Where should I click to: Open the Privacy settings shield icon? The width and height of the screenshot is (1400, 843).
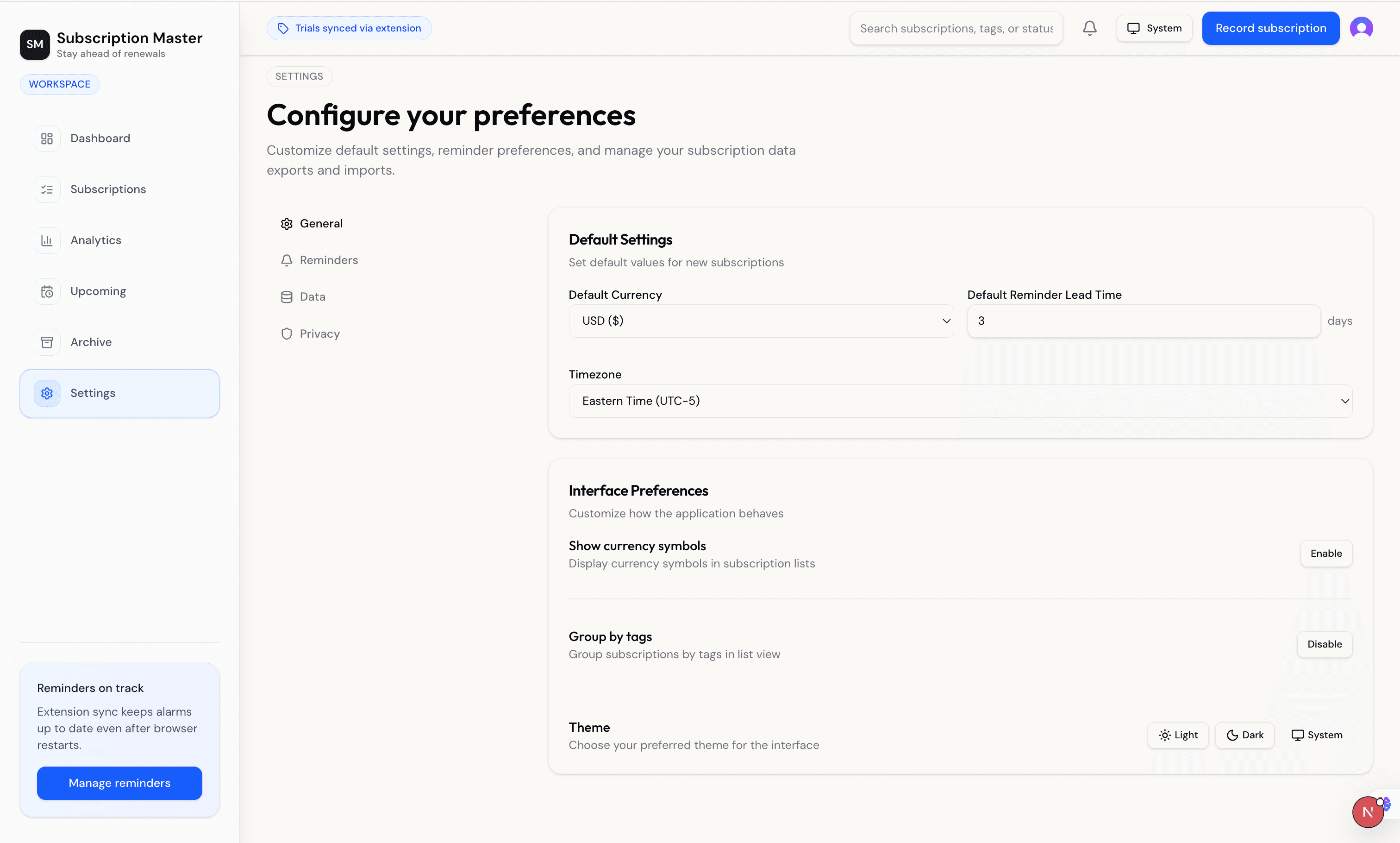coord(287,333)
